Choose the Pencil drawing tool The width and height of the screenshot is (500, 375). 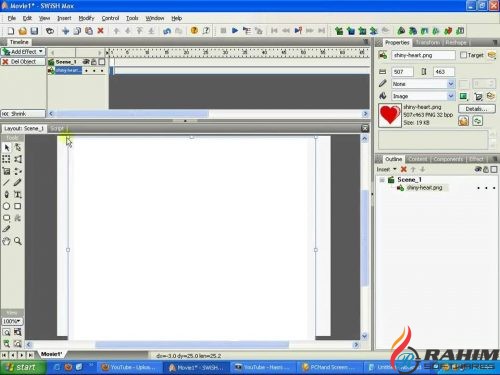tap(18, 182)
